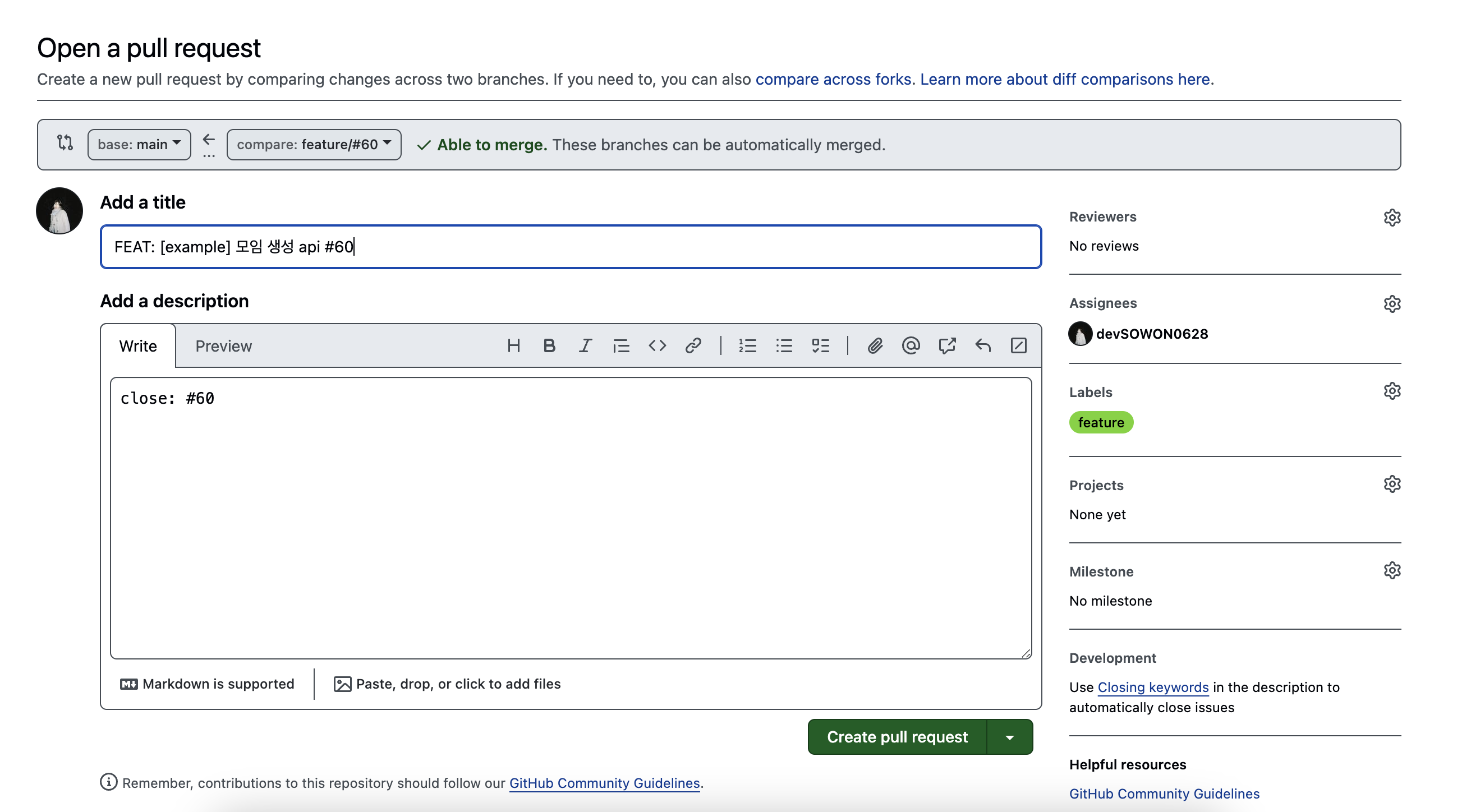Viewport: 1471px width, 812px height.
Task: Click Markdown is supported link
Action: pyautogui.click(x=207, y=684)
